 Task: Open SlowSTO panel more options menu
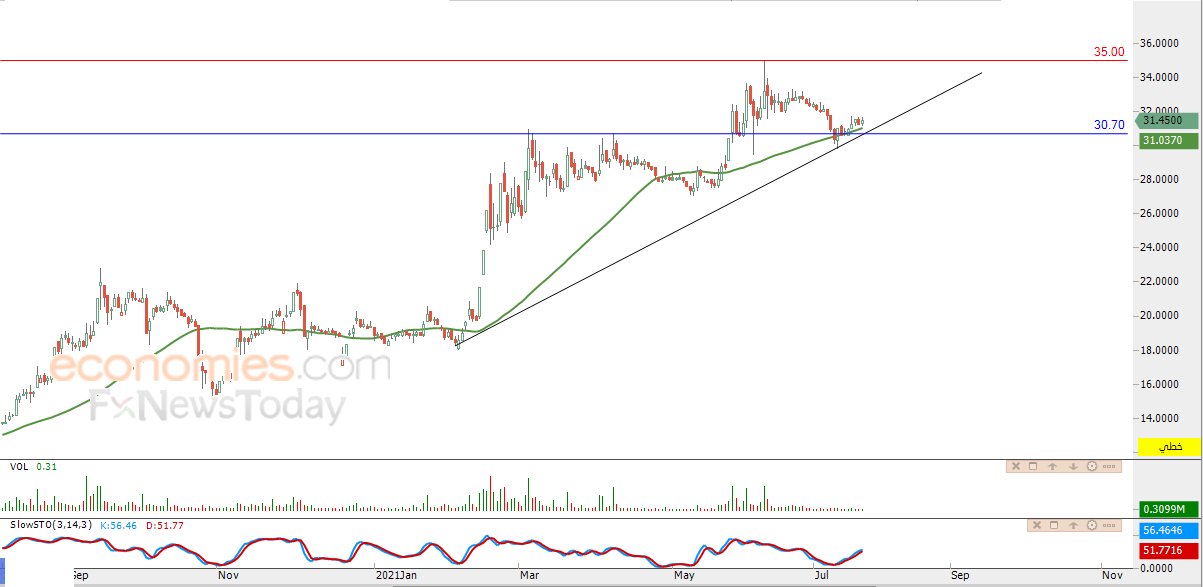[1109, 525]
